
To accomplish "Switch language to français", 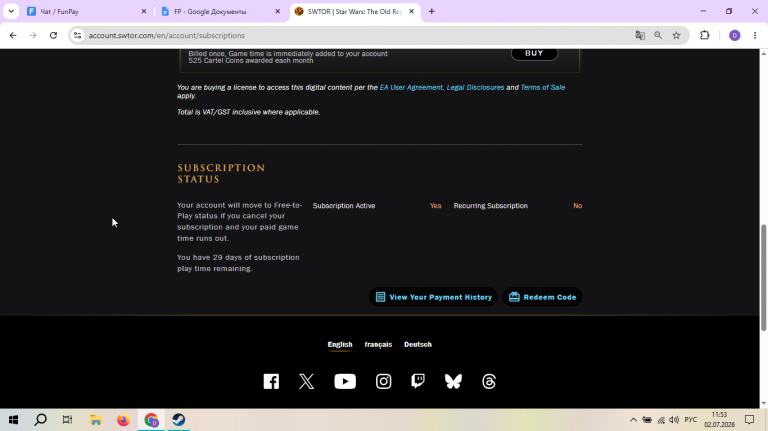I will (x=378, y=344).
